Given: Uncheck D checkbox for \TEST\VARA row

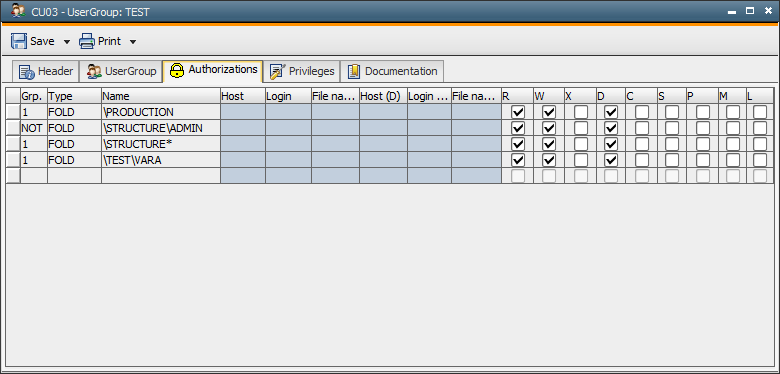Looking at the screenshot, I should pos(611,160).
